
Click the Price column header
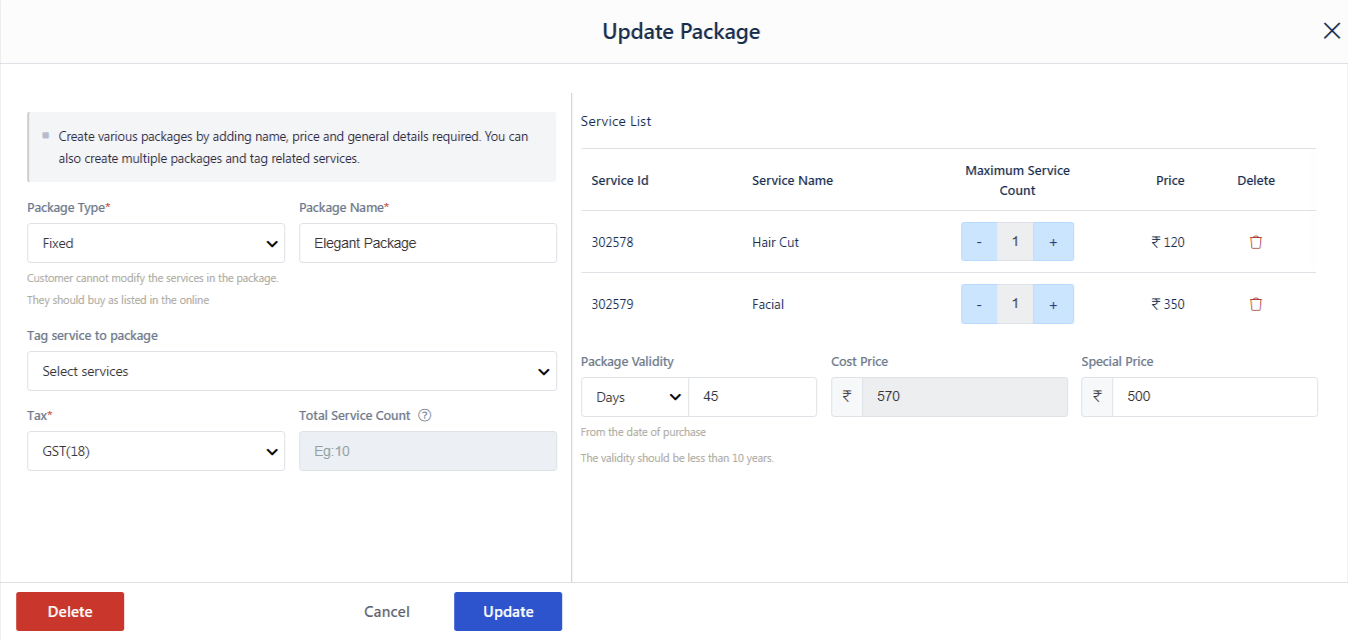pyautogui.click(x=1170, y=181)
